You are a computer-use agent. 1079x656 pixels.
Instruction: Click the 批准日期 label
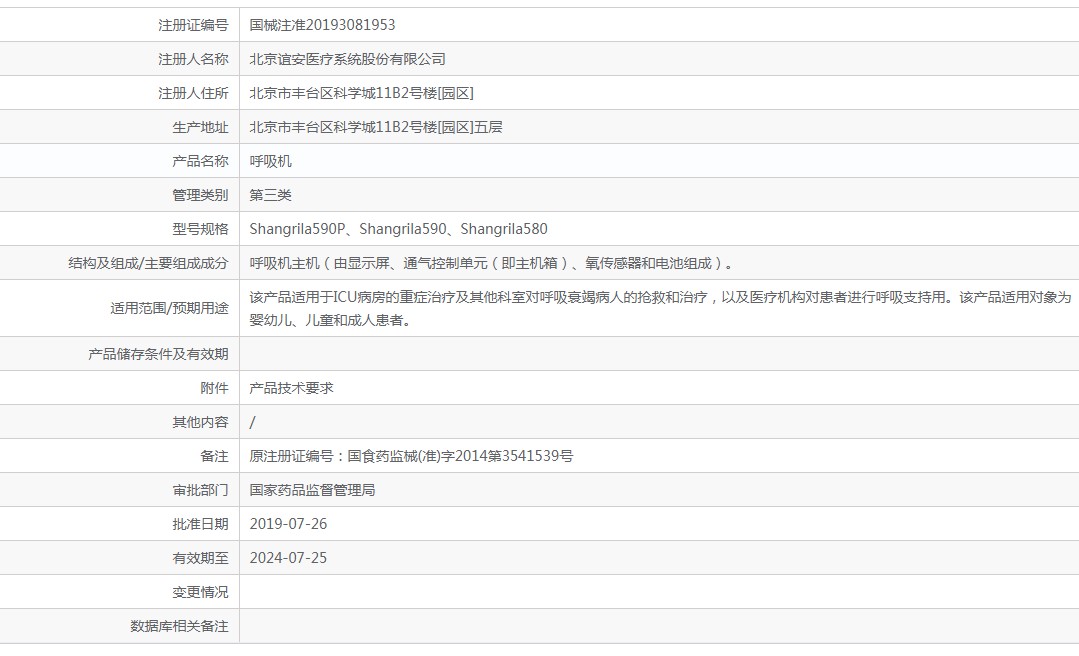click(200, 524)
